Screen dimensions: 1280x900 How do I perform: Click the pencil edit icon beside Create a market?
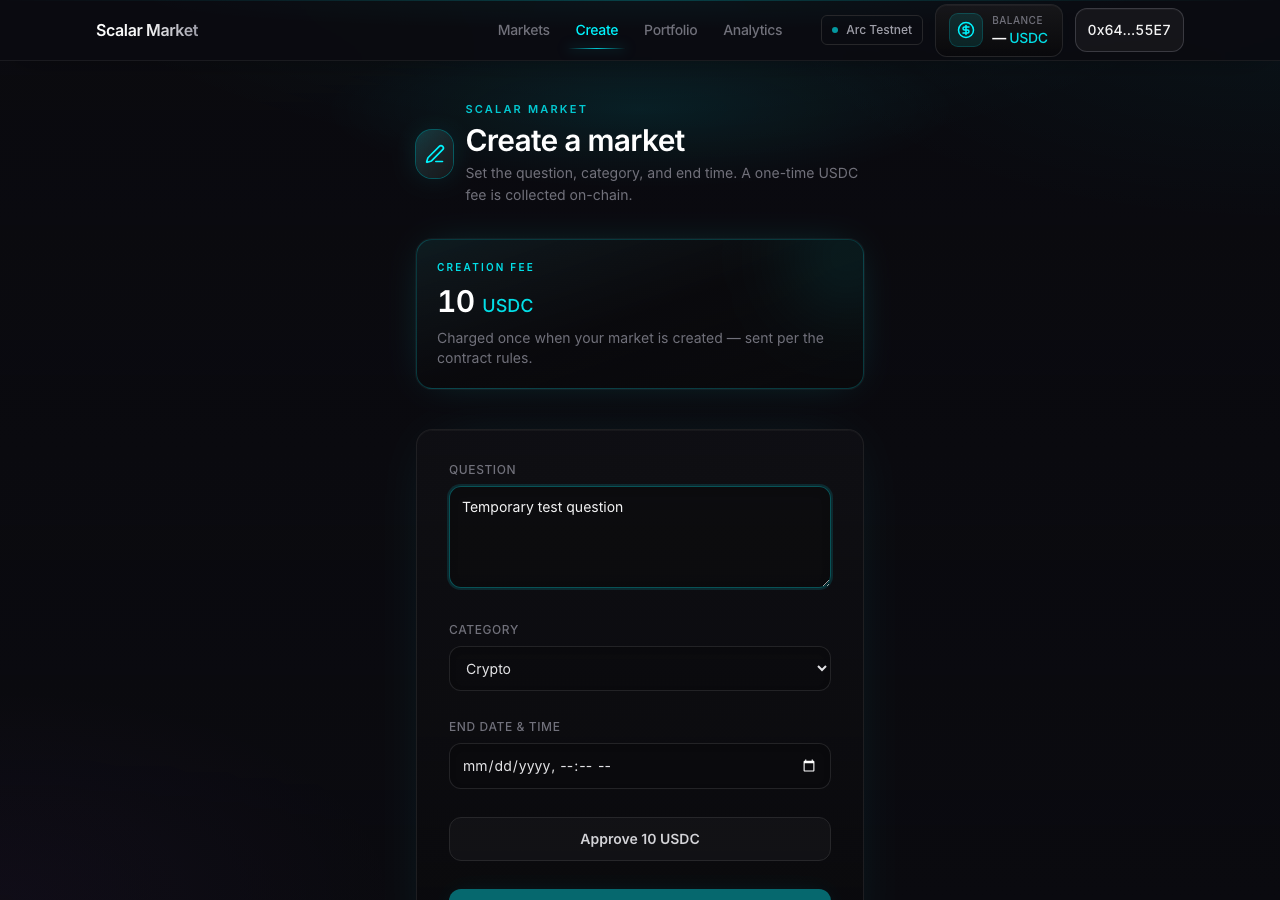[435, 154]
